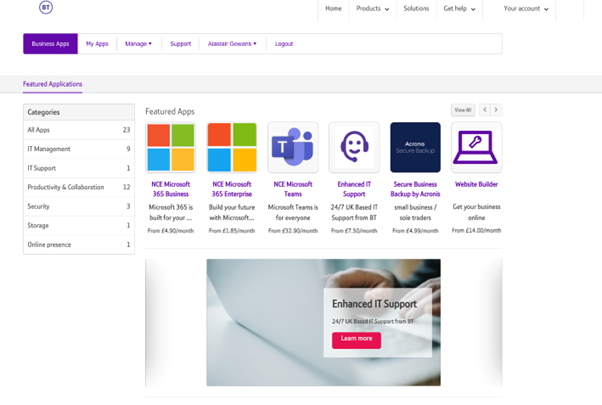Screen dimensions: 602x405
Task: Select Productivity & Collaboration category
Action: pyautogui.click(x=79, y=187)
